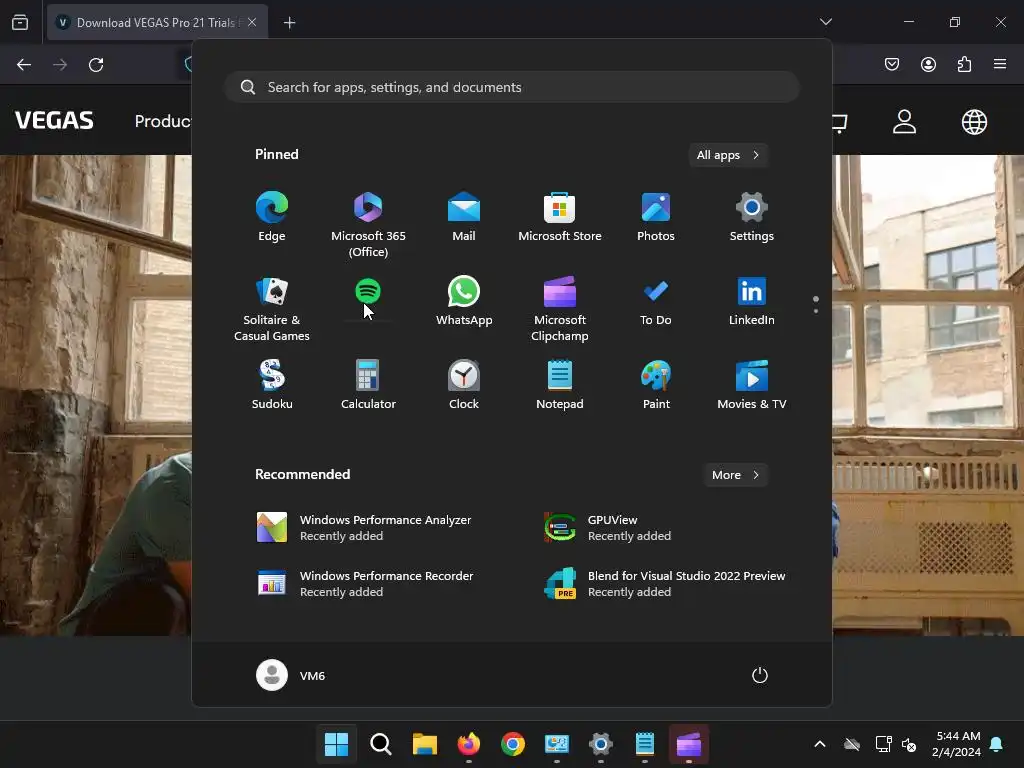The width and height of the screenshot is (1024, 768).
Task: Open the list all tabs dropdown
Action: click(825, 22)
